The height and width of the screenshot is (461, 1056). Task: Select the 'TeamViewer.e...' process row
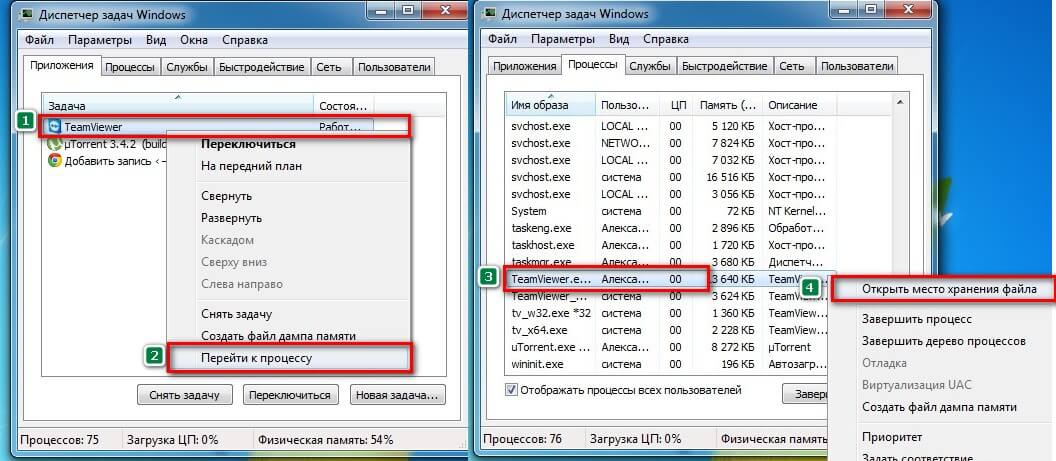(670, 279)
